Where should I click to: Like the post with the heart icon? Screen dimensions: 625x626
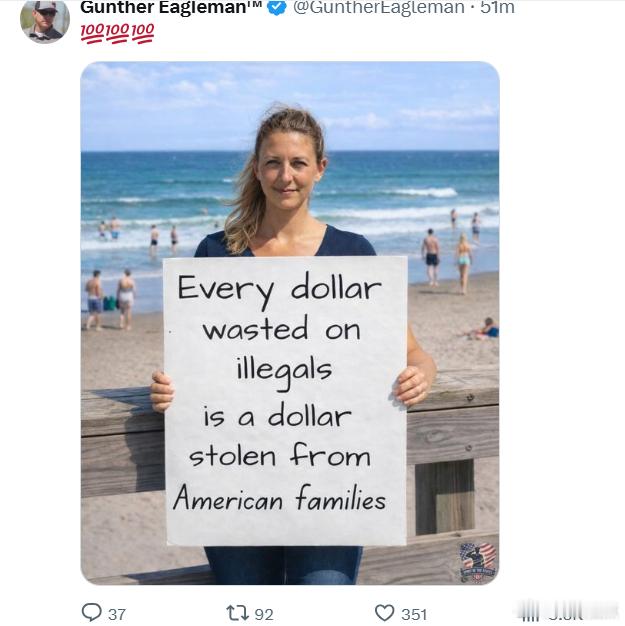point(385,613)
